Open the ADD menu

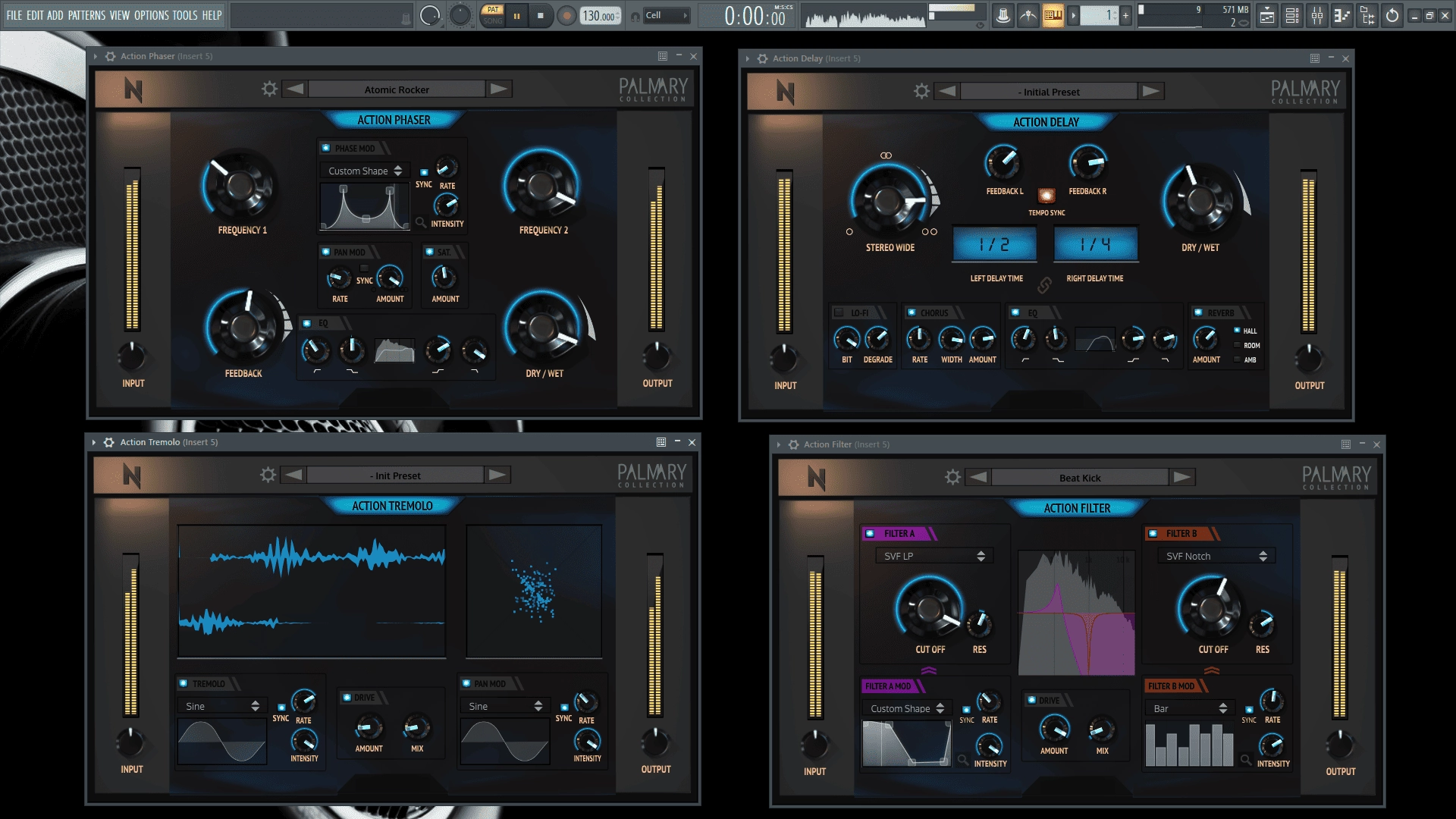[55, 15]
